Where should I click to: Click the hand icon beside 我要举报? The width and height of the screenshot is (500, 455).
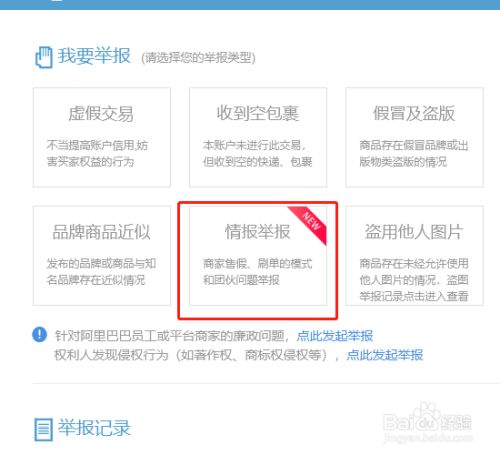(44, 57)
